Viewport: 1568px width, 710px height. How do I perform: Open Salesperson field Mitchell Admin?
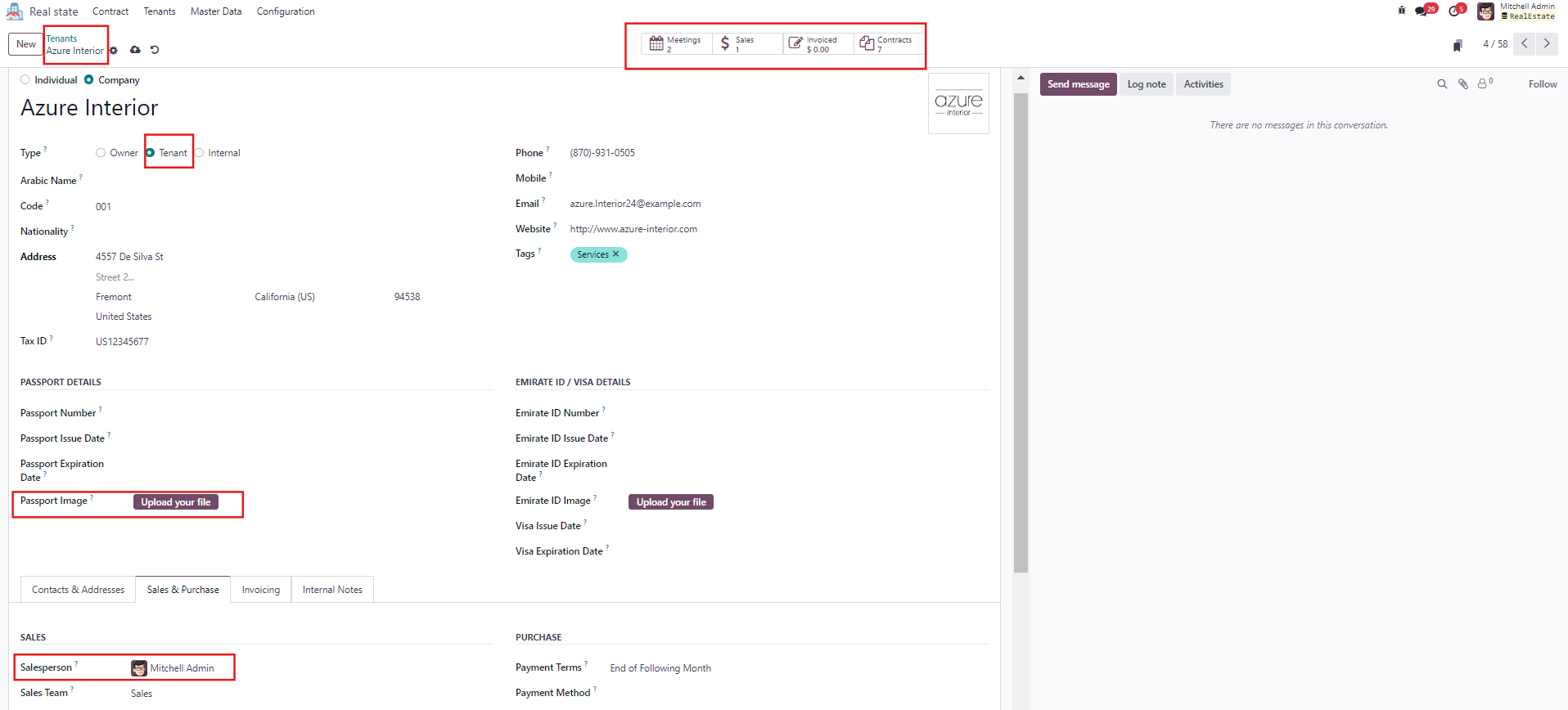coord(313,668)
